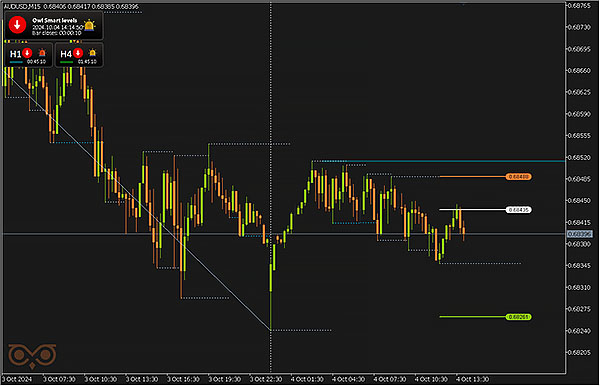
Task: Click the 0.68310 price axis label
Action: point(579,287)
